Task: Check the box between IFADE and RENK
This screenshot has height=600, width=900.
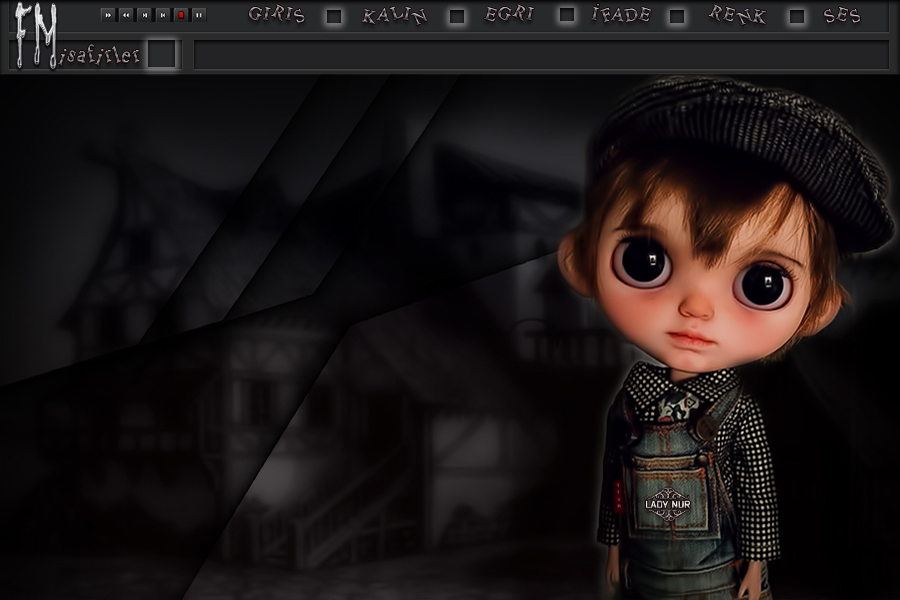Action: click(x=677, y=16)
